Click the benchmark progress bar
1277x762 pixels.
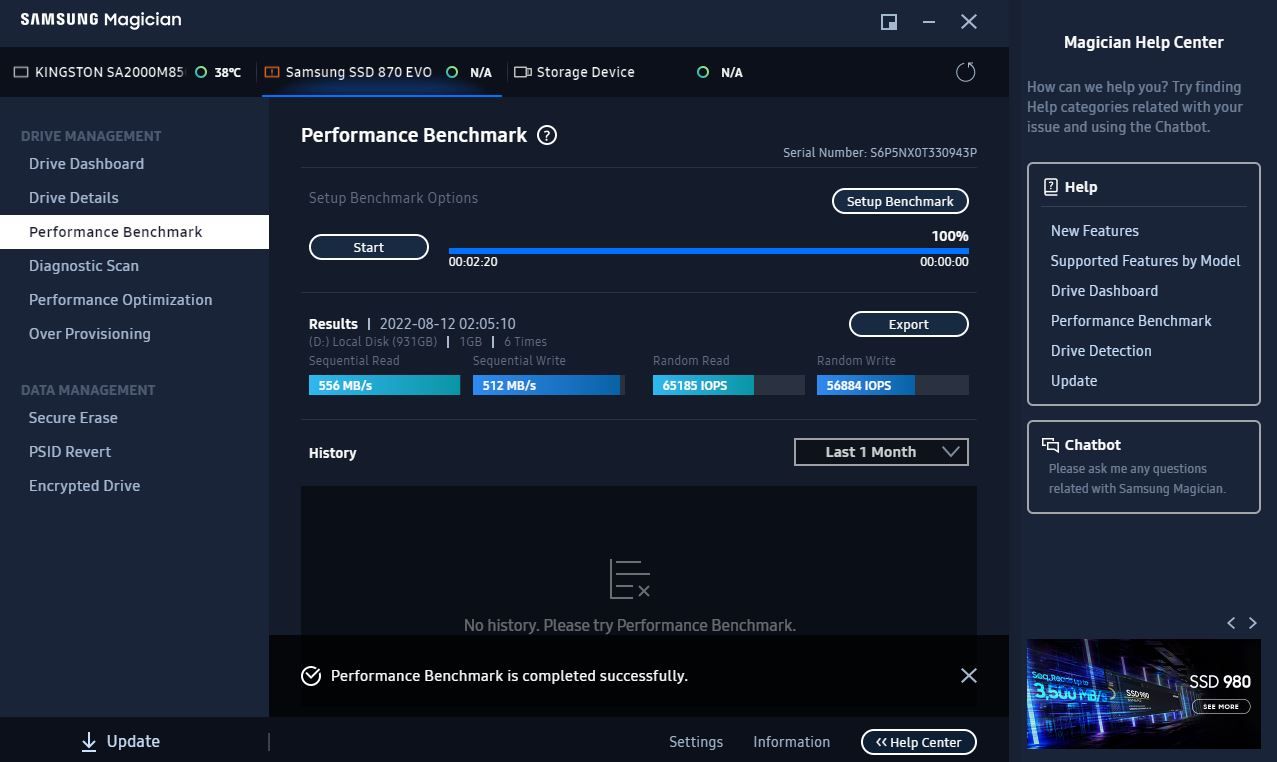click(708, 251)
